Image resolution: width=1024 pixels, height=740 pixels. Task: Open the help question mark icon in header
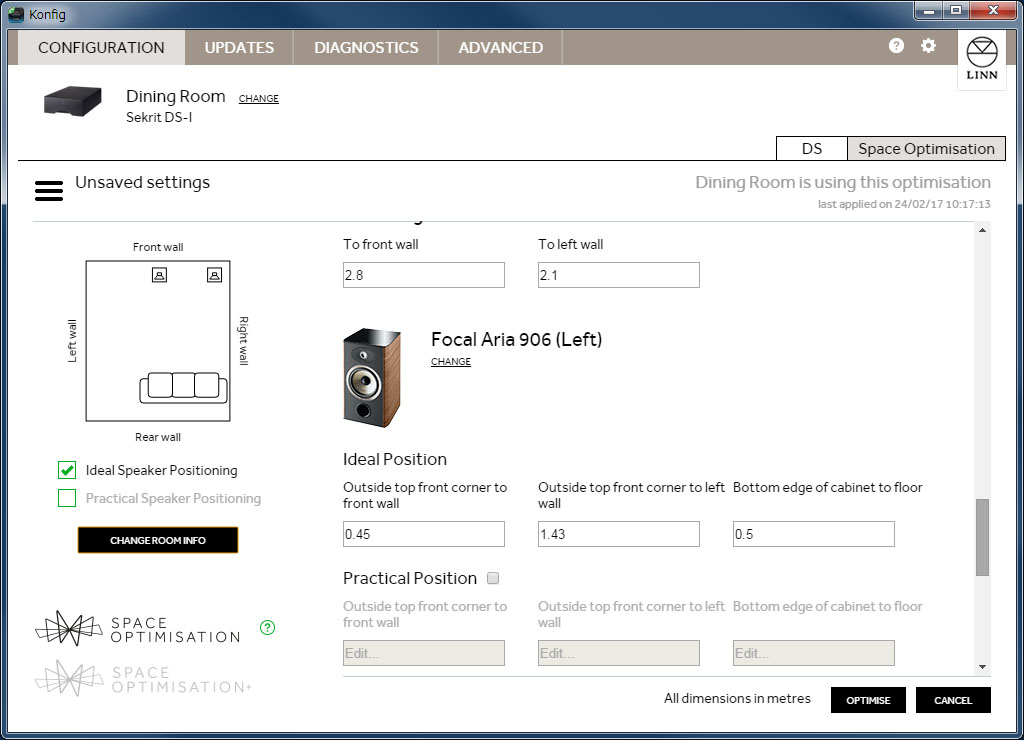[896, 46]
